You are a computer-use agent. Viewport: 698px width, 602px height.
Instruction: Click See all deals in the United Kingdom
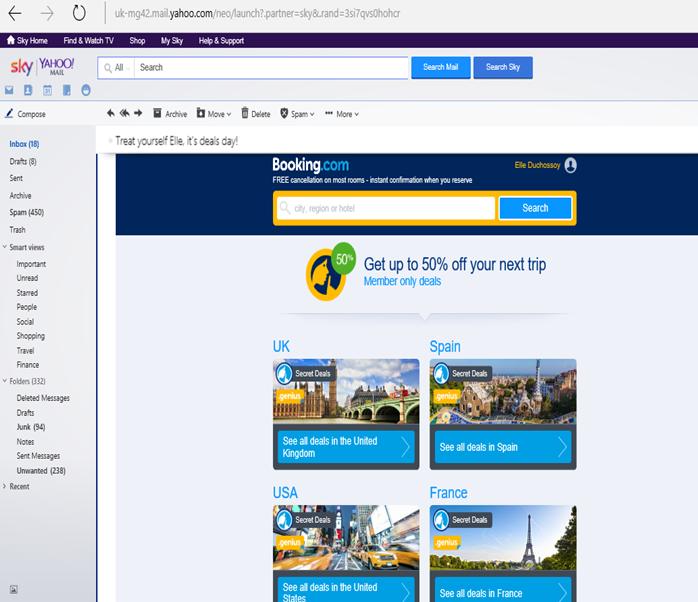[x=346, y=447]
